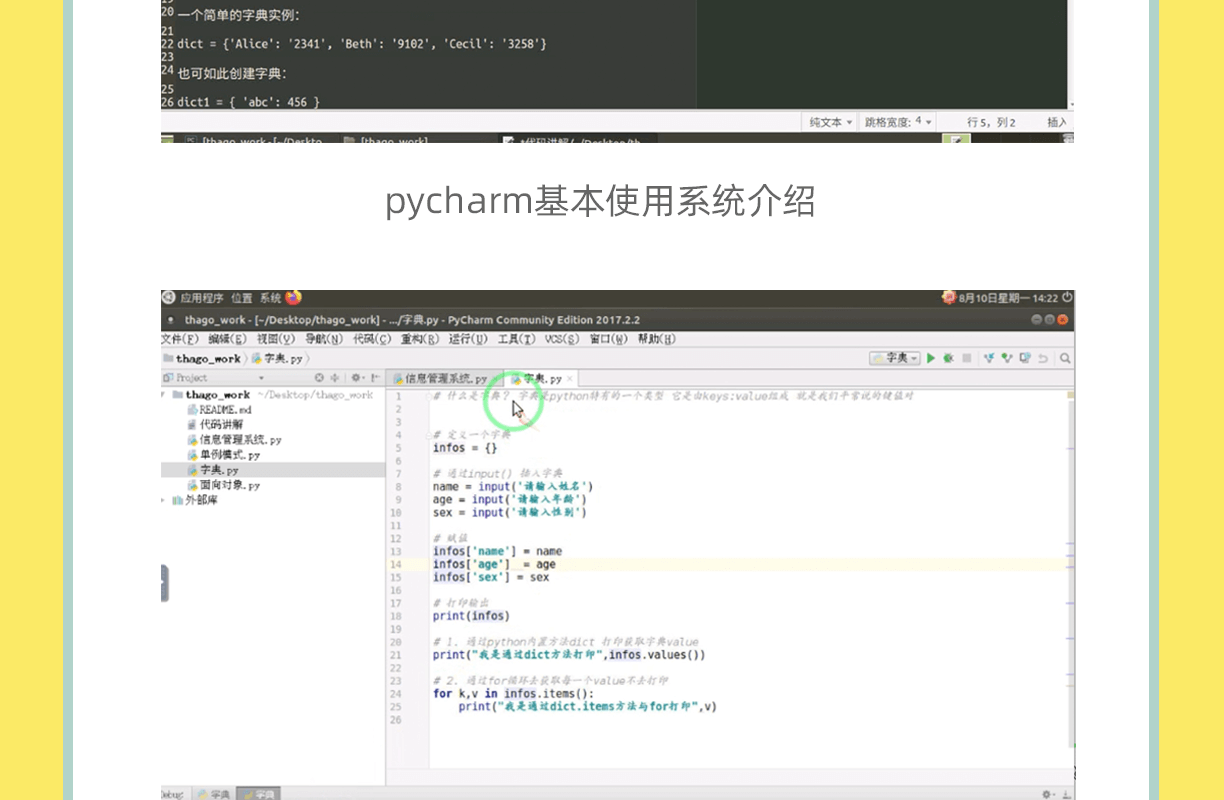Image resolution: width=1224 pixels, height=800 pixels.
Task: Open the 字典 run configuration dropdown
Action: click(895, 358)
